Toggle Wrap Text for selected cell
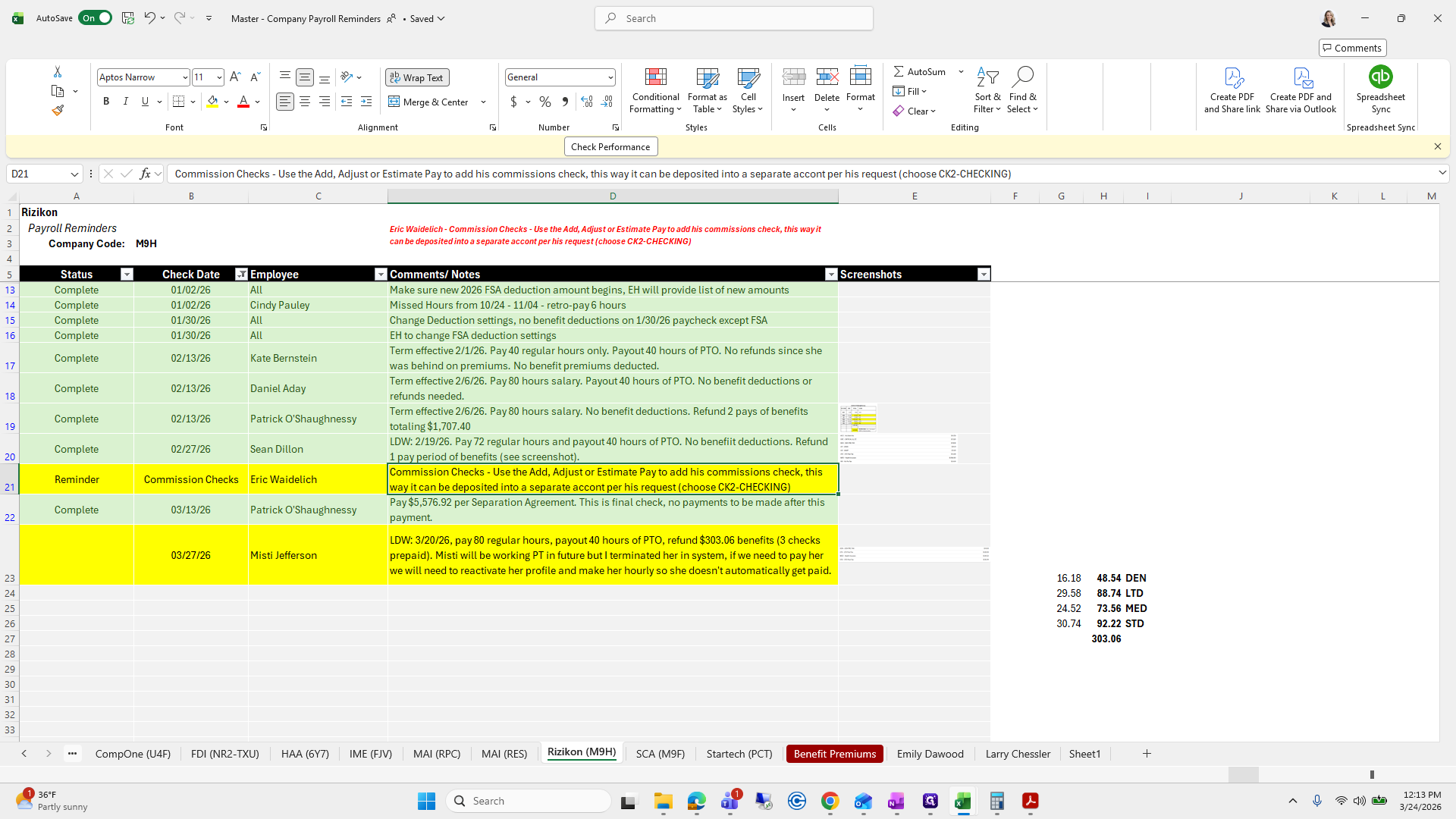Viewport: 1456px width, 819px height. click(417, 77)
